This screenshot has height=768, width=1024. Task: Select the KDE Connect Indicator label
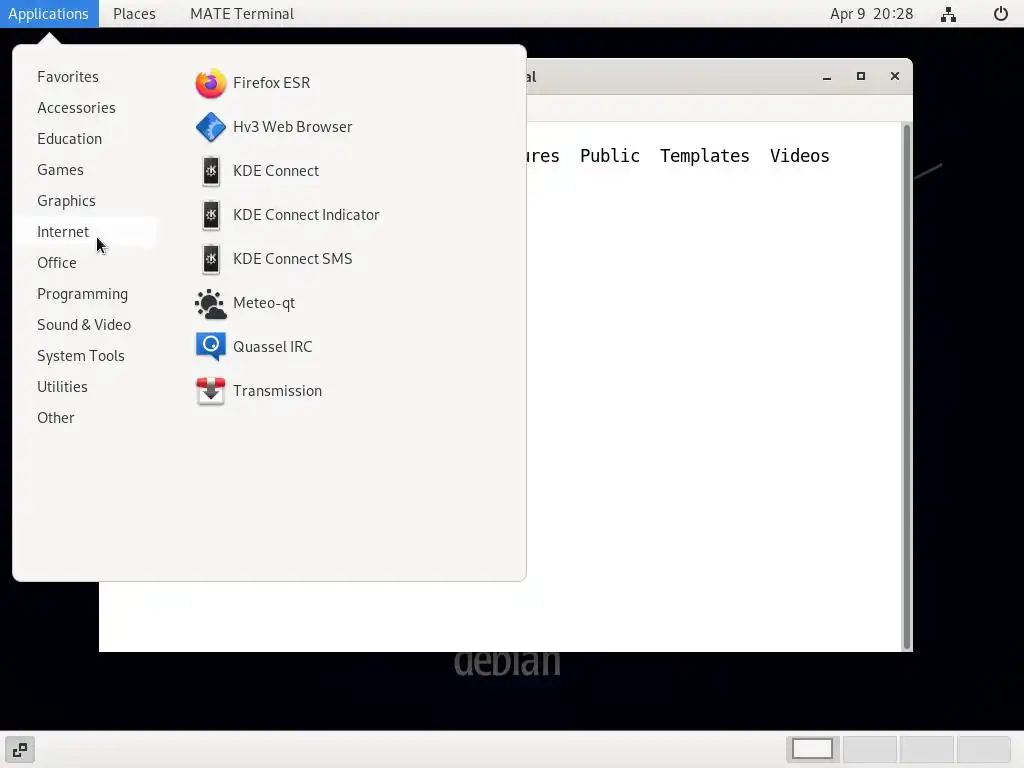point(306,215)
